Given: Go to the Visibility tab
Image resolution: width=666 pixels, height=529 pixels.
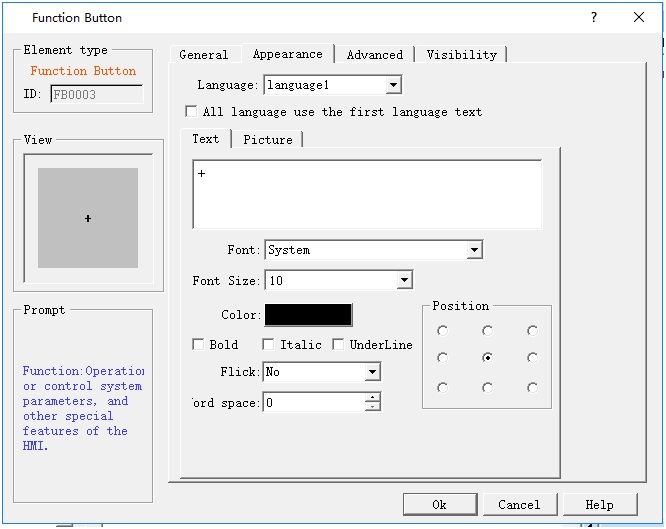Looking at the screenshot, I should [461, 55].
